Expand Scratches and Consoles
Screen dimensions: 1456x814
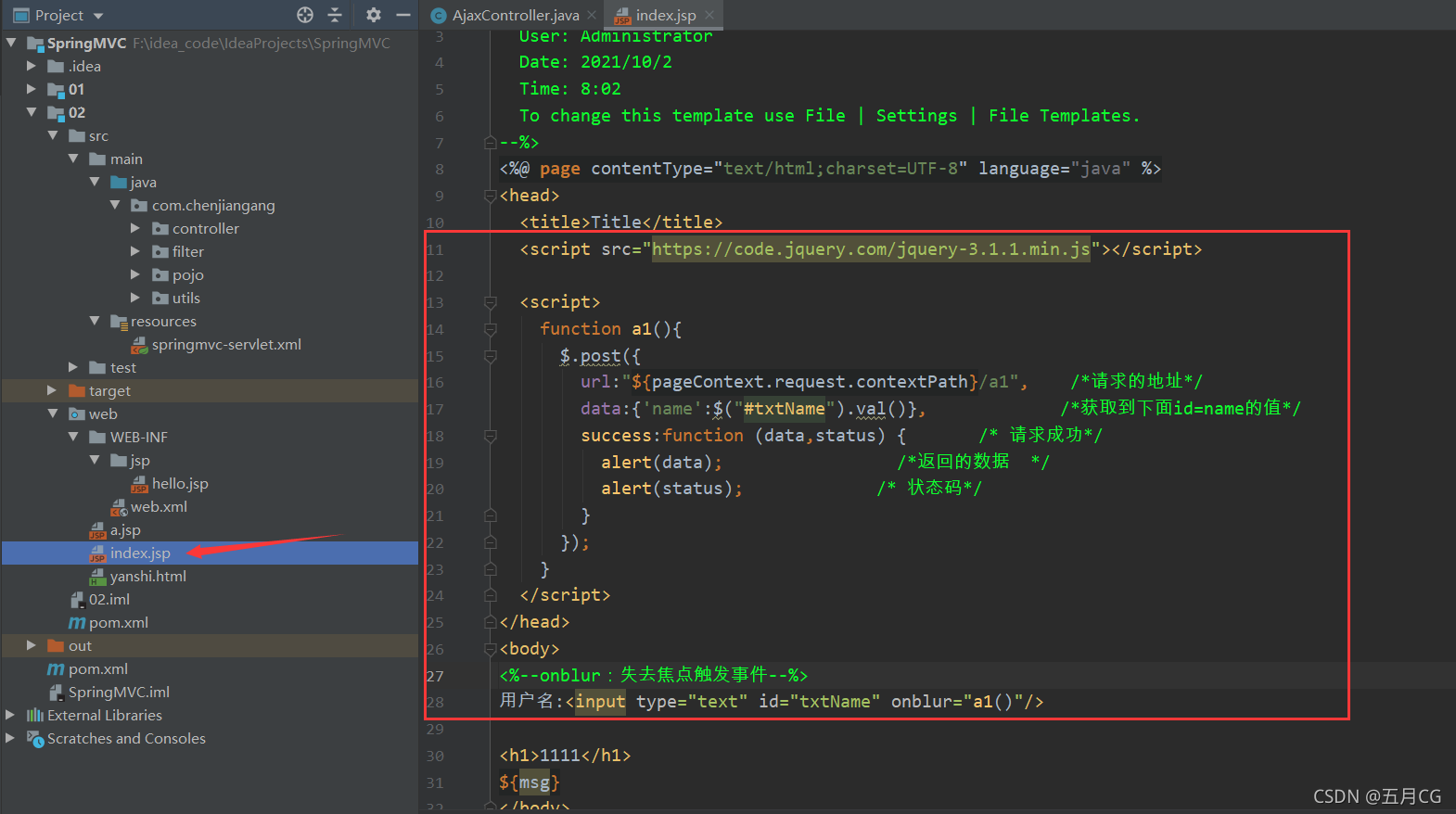(x=11, y=738)
